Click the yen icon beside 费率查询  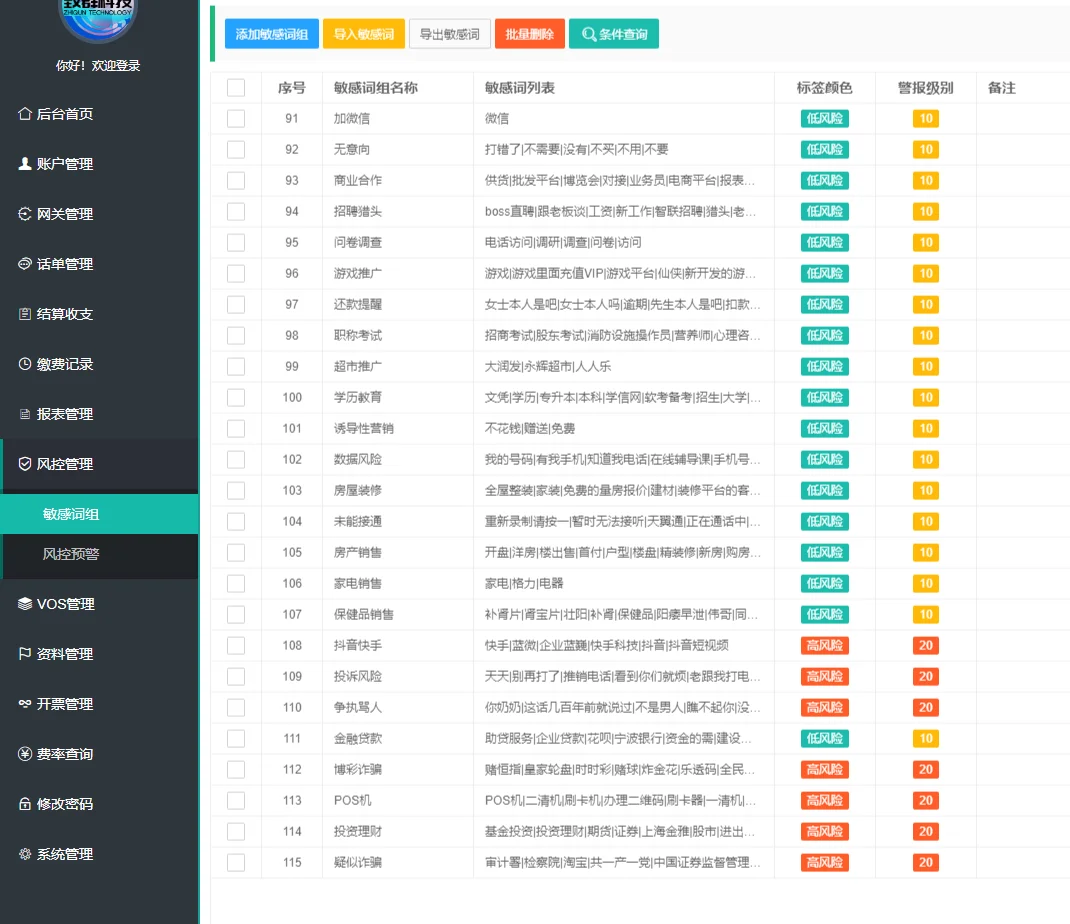coord(25,753)
